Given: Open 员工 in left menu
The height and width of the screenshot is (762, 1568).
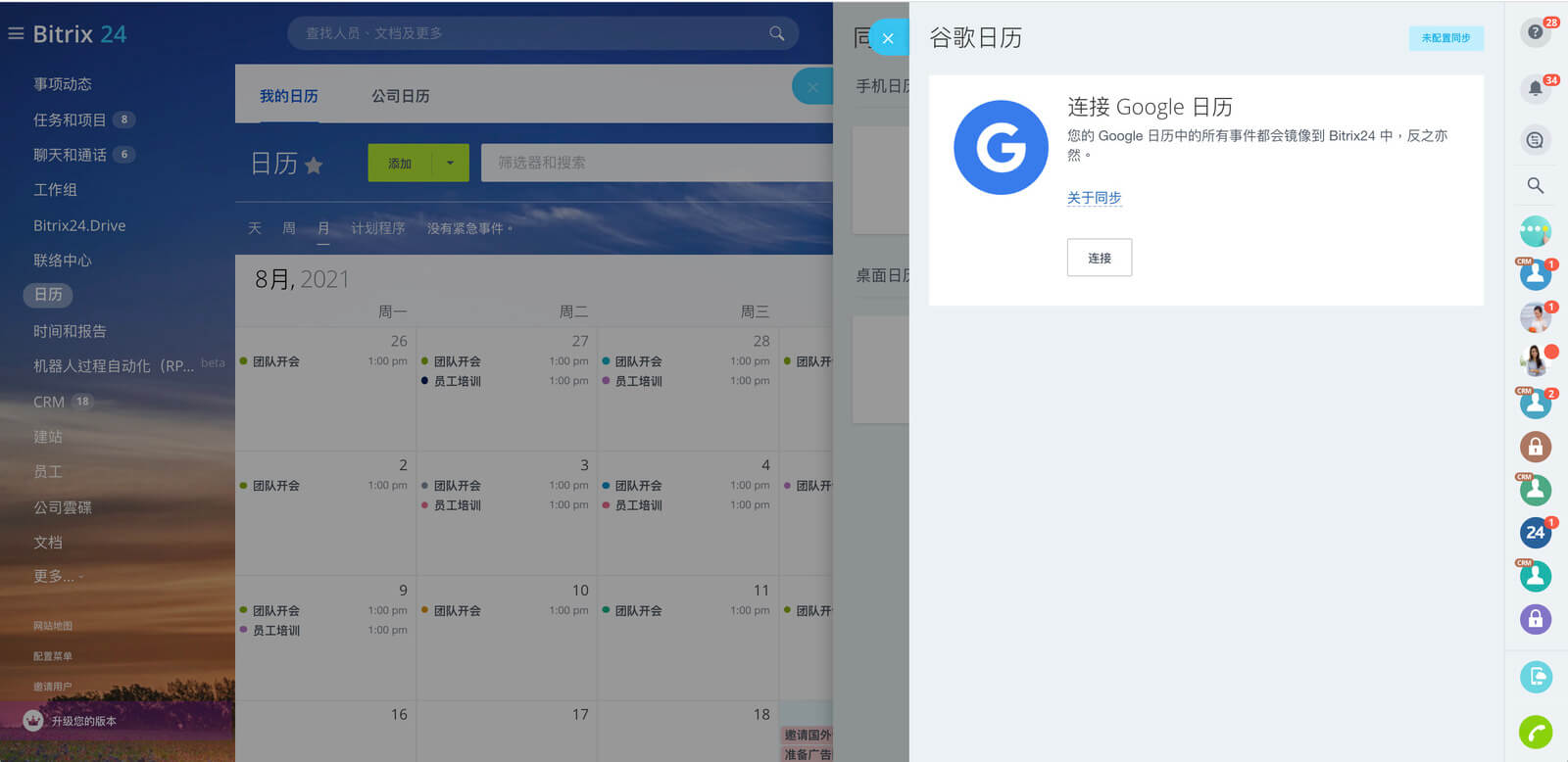Looking at the screenshot, I should point(48,472).
